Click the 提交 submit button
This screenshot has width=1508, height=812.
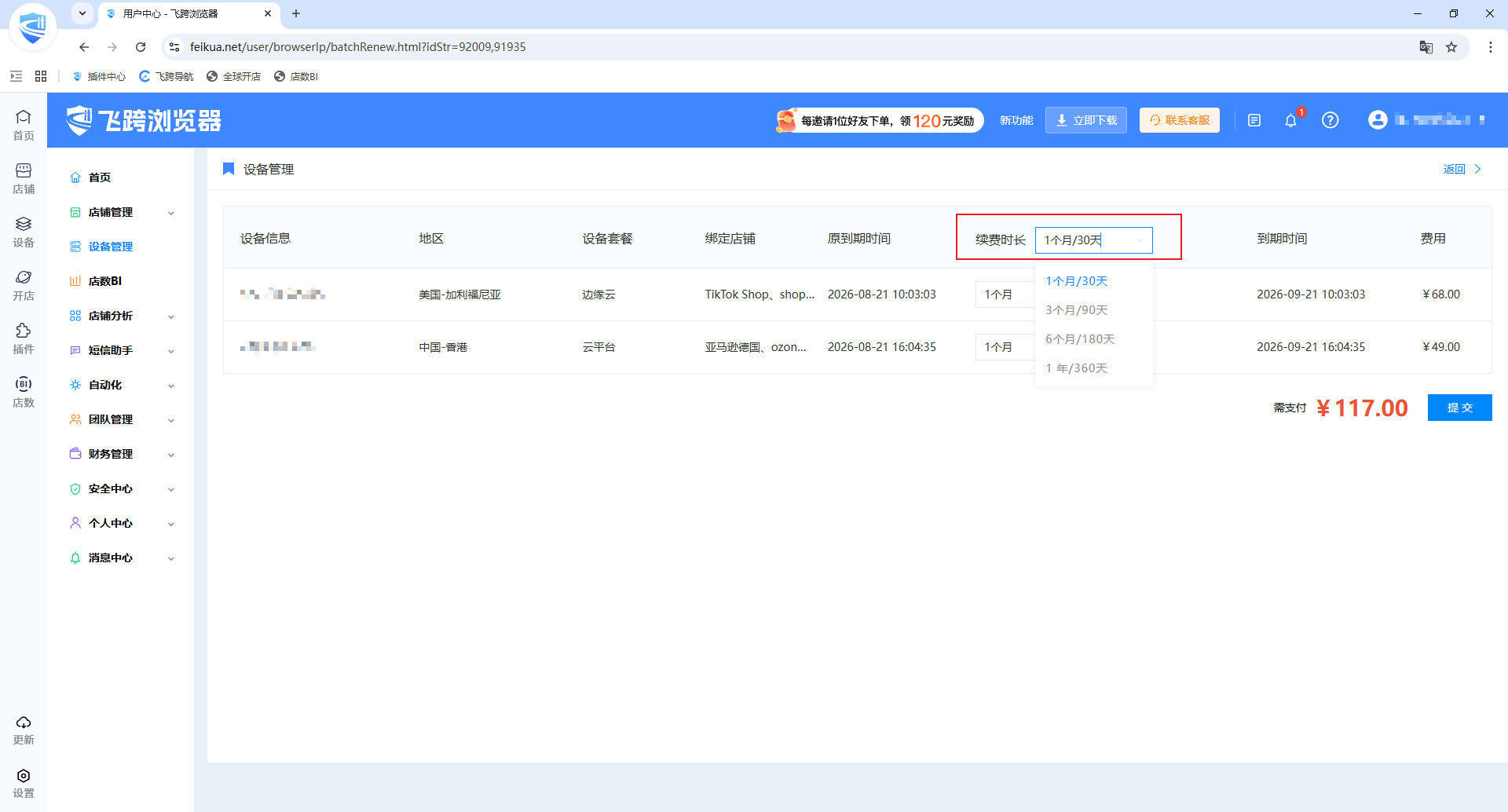(1459, 408)
